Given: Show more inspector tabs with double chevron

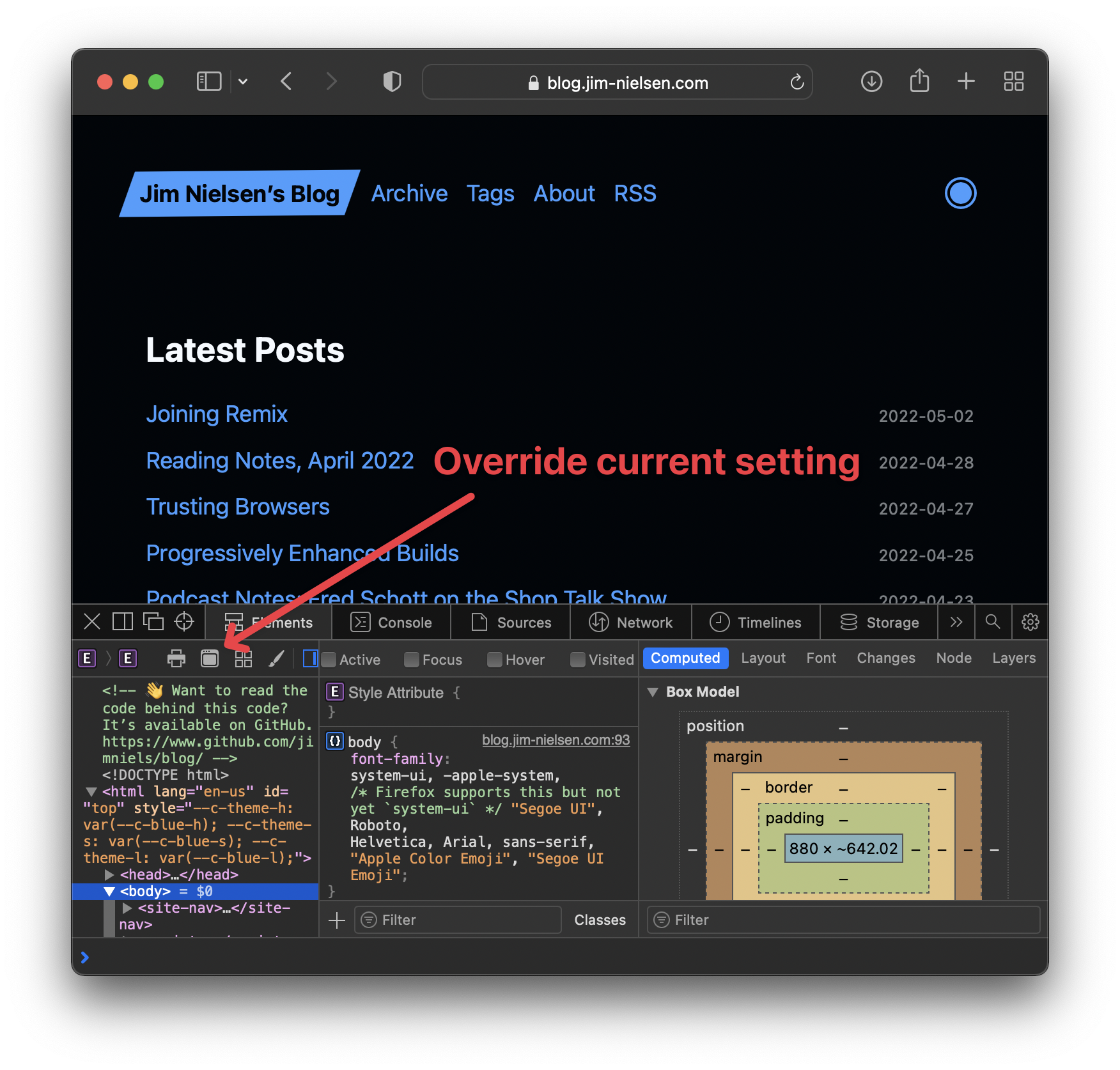Looking at the screenshot, I should point(956,622).
